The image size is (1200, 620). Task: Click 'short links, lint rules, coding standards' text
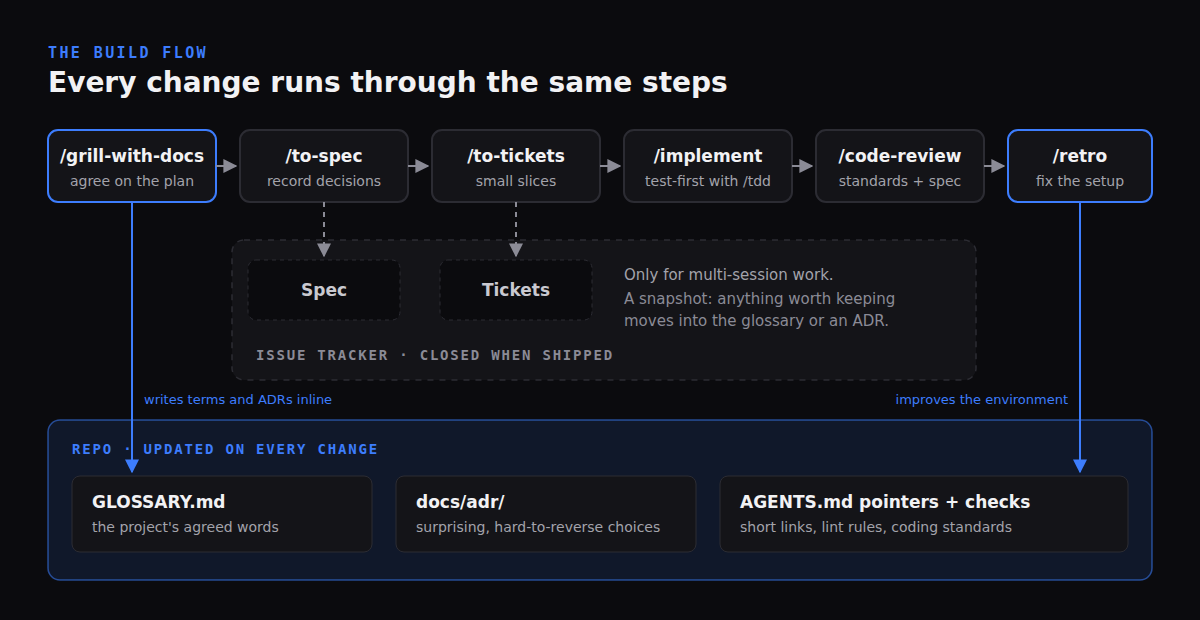(x=876, y=527)
